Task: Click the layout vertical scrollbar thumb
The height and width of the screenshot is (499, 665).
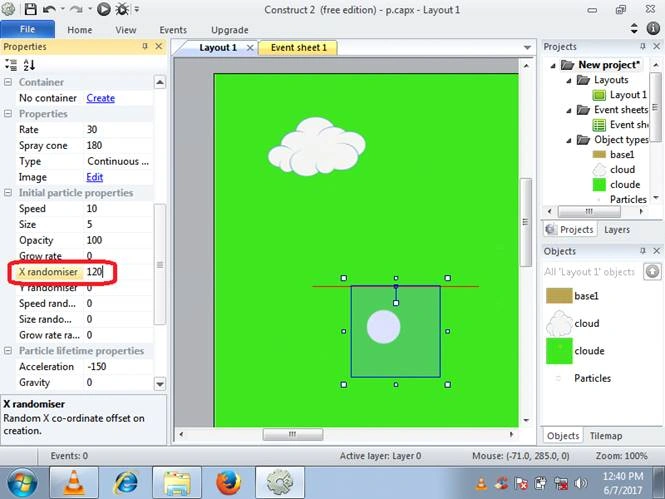Action: click(525, 222)
